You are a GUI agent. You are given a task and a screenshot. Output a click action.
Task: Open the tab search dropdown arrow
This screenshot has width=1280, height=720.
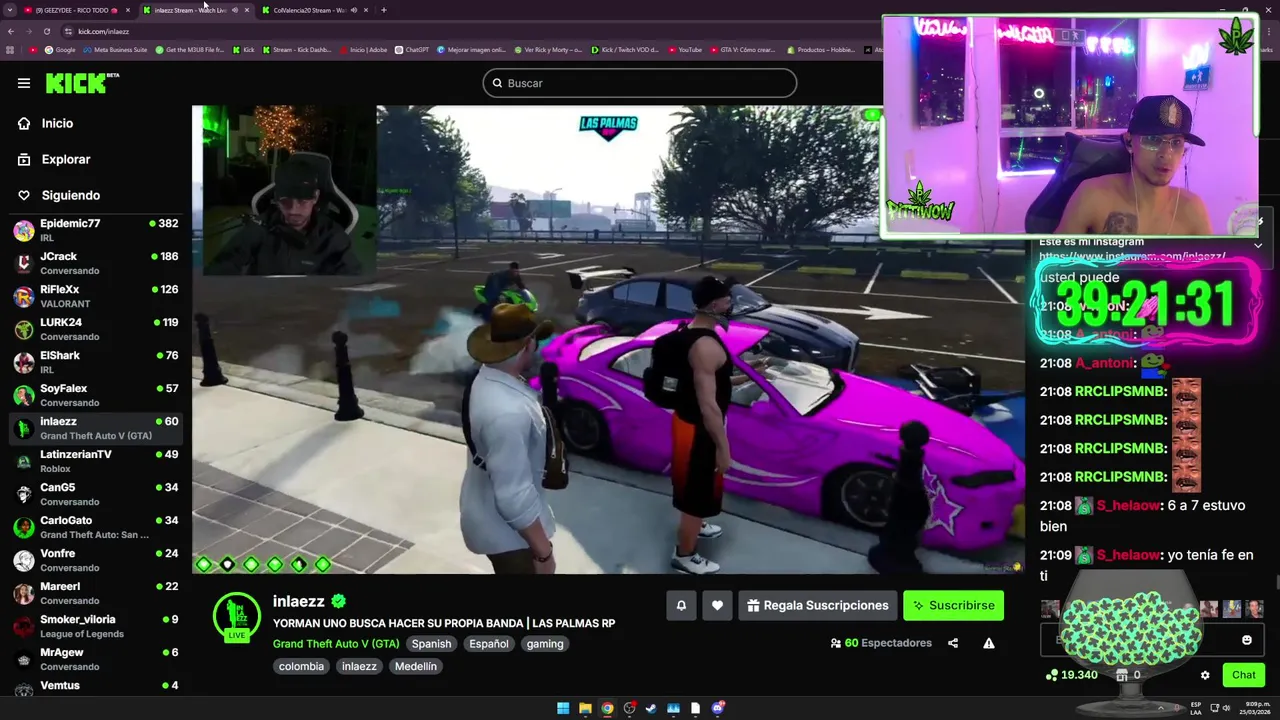click(x=11, y=10)
